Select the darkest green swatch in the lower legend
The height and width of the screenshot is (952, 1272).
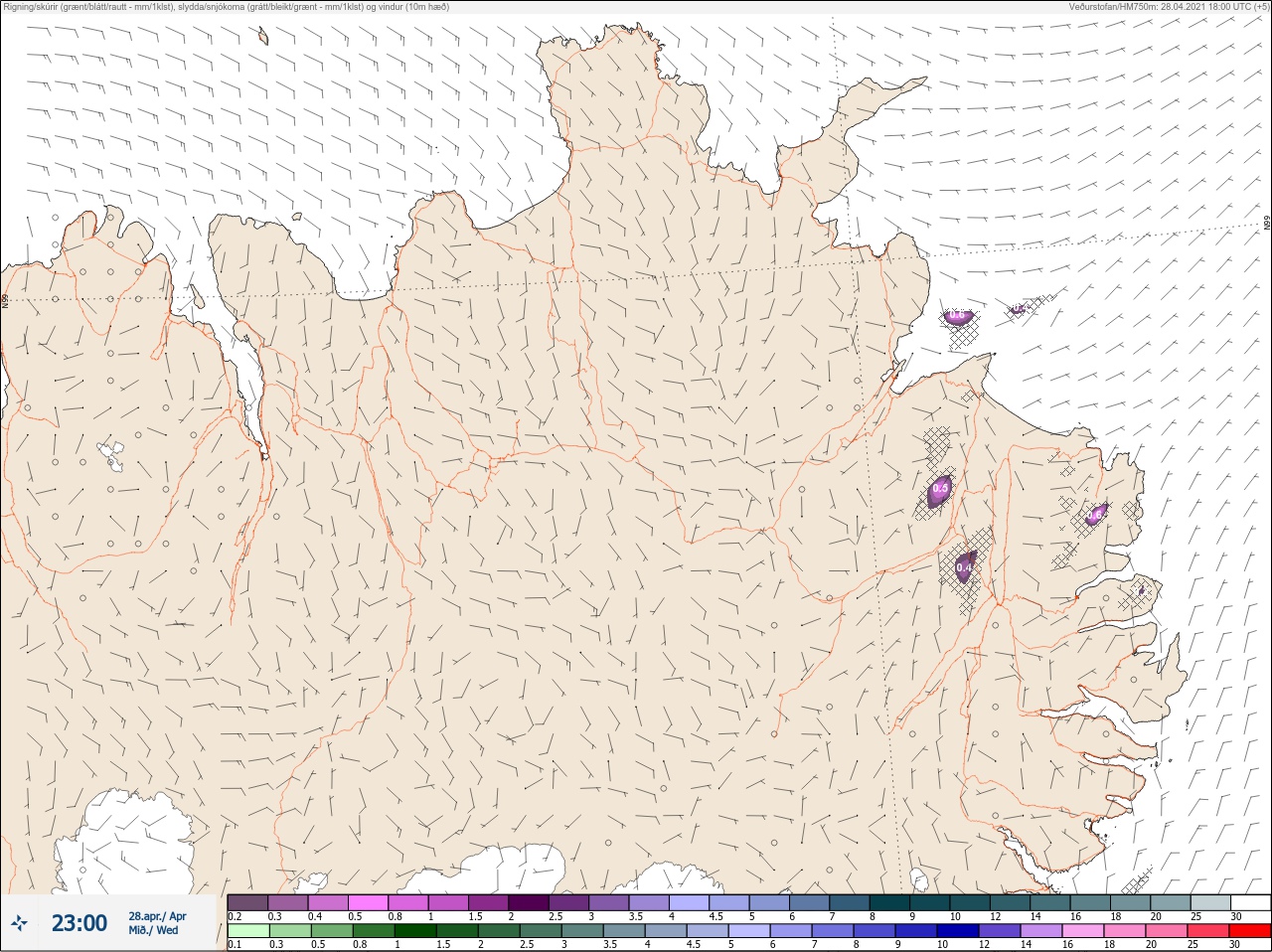(x=415, y=931)
